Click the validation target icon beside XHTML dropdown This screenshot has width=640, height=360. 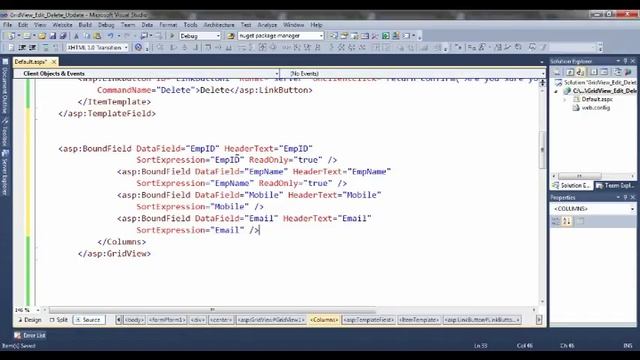pos(138,48)
